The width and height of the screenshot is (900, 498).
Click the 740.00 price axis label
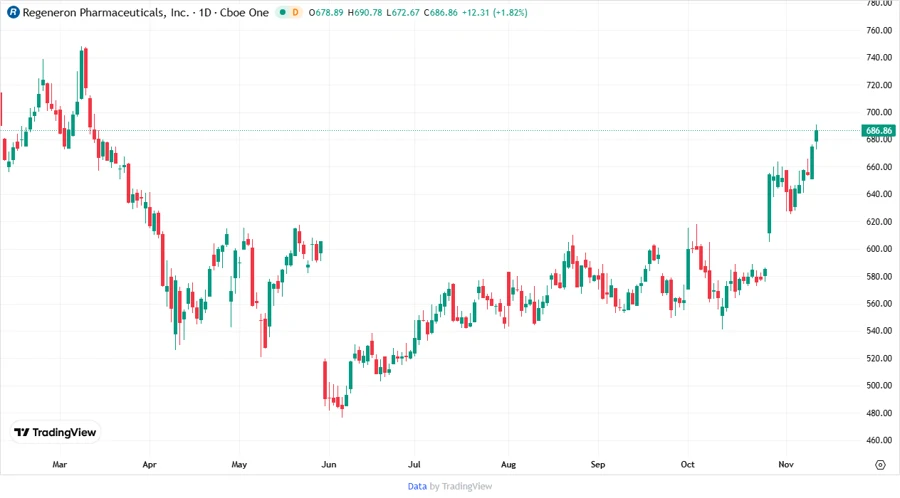(879, 57)
